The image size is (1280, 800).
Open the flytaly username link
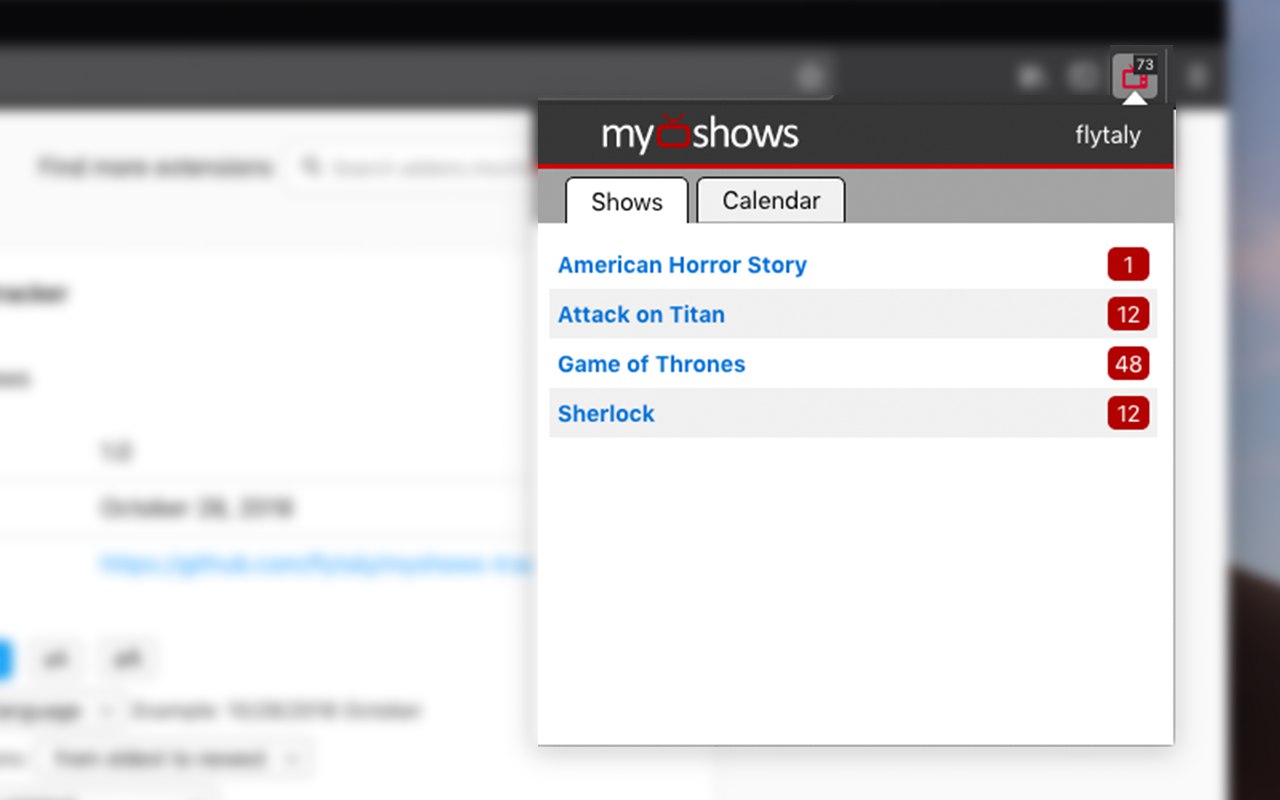pos(1108,135)
